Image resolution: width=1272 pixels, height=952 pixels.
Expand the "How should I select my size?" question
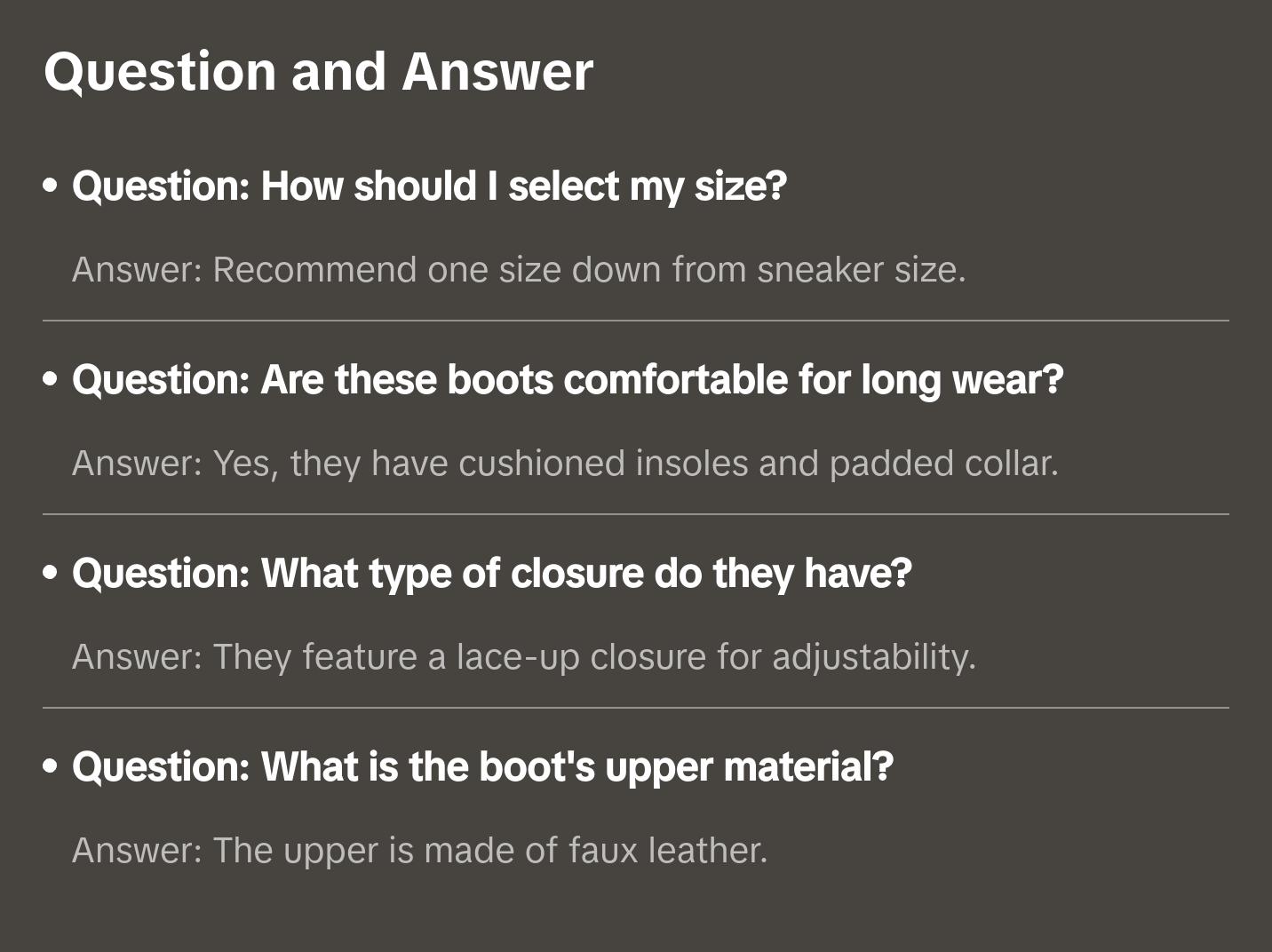click(x=429, y=186)
